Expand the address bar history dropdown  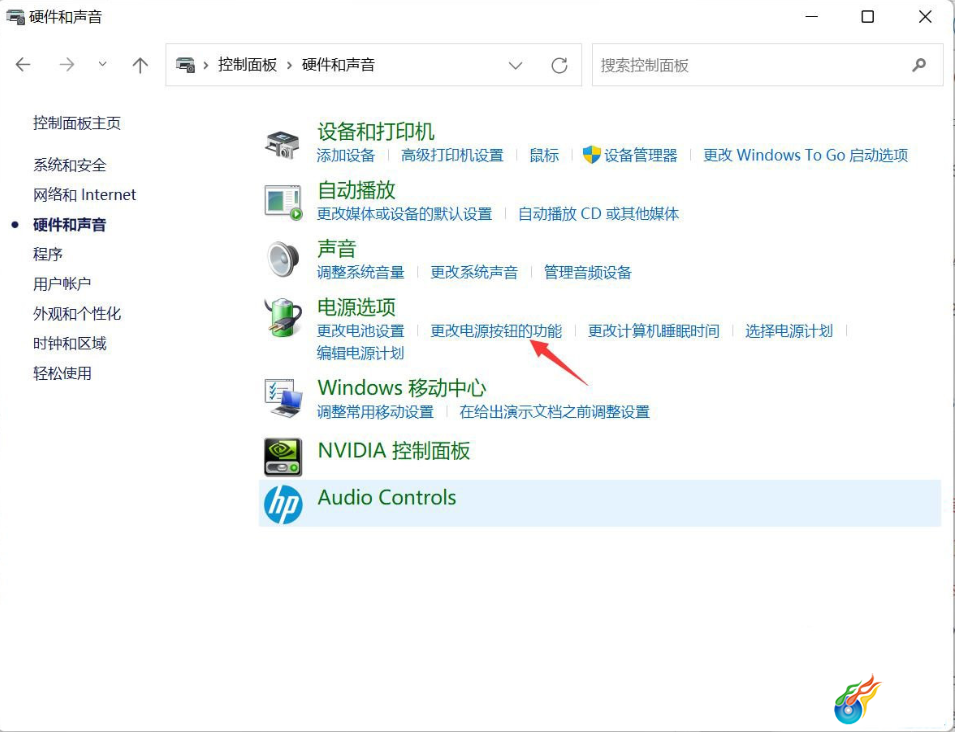click(516, 65)
